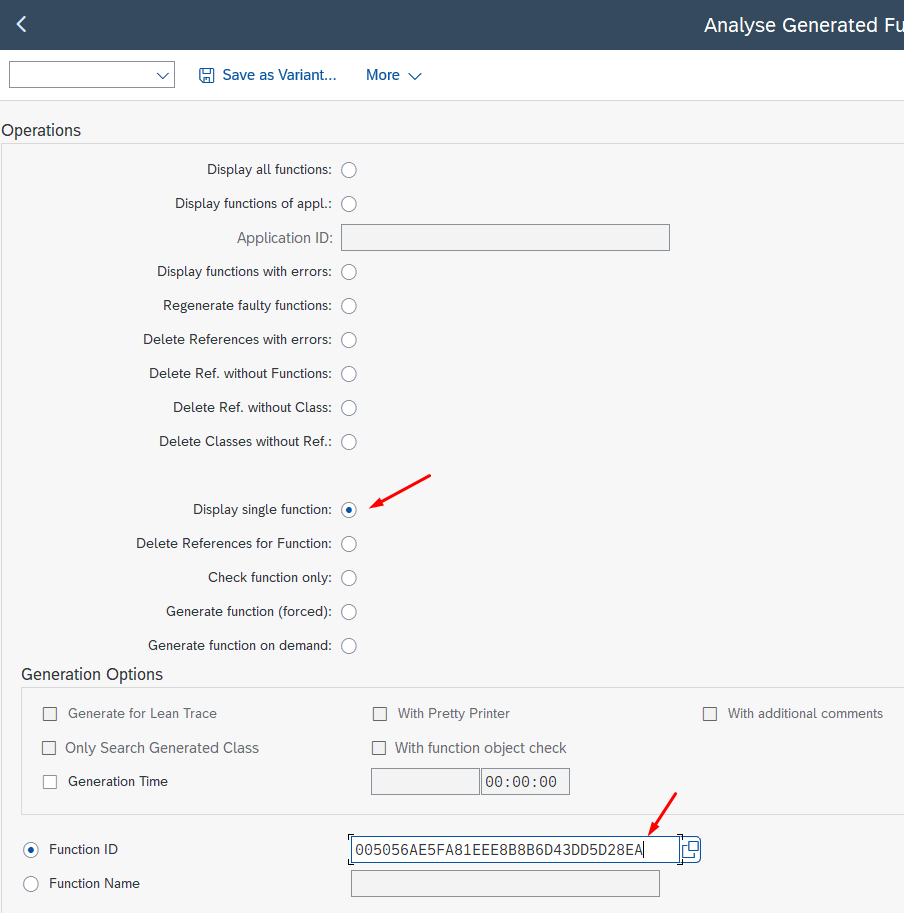Click the Function ID input field

click(514, 850)
